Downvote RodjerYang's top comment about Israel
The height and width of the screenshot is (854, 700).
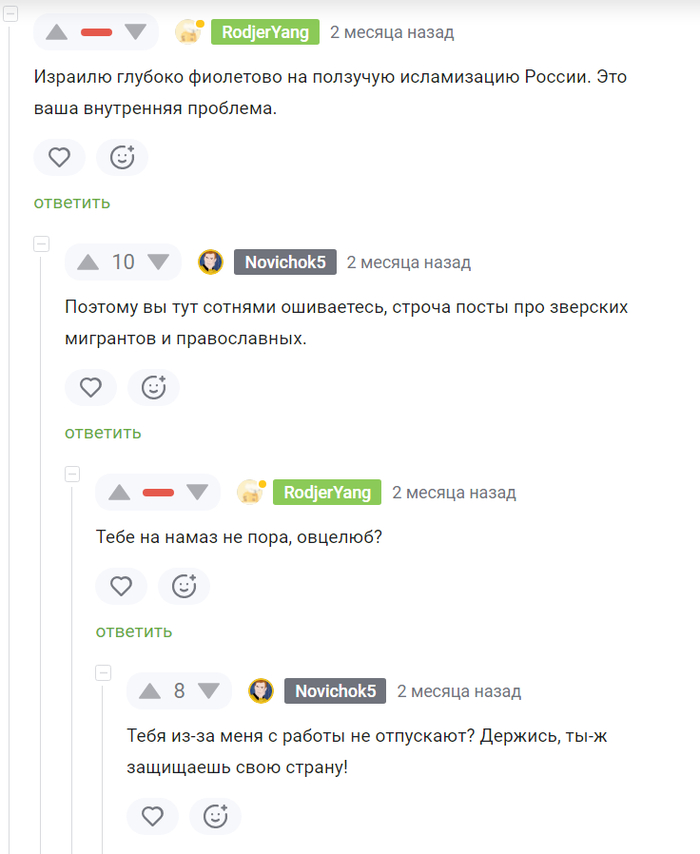click(x=136, y=32)
